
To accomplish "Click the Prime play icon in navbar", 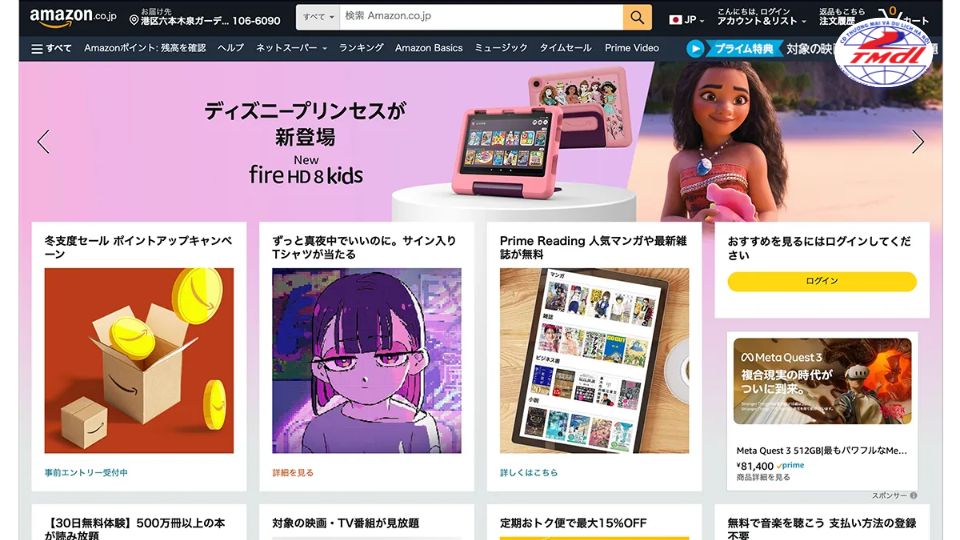I will (695, 48).
